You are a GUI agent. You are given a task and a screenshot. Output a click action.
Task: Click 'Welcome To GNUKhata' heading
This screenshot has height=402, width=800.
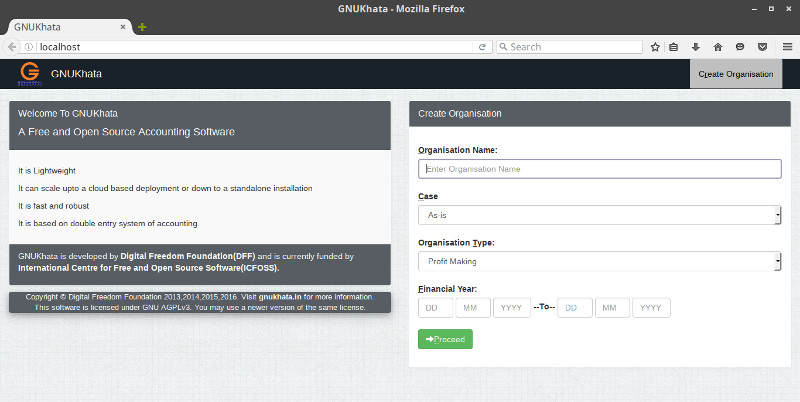coord(68,114)
